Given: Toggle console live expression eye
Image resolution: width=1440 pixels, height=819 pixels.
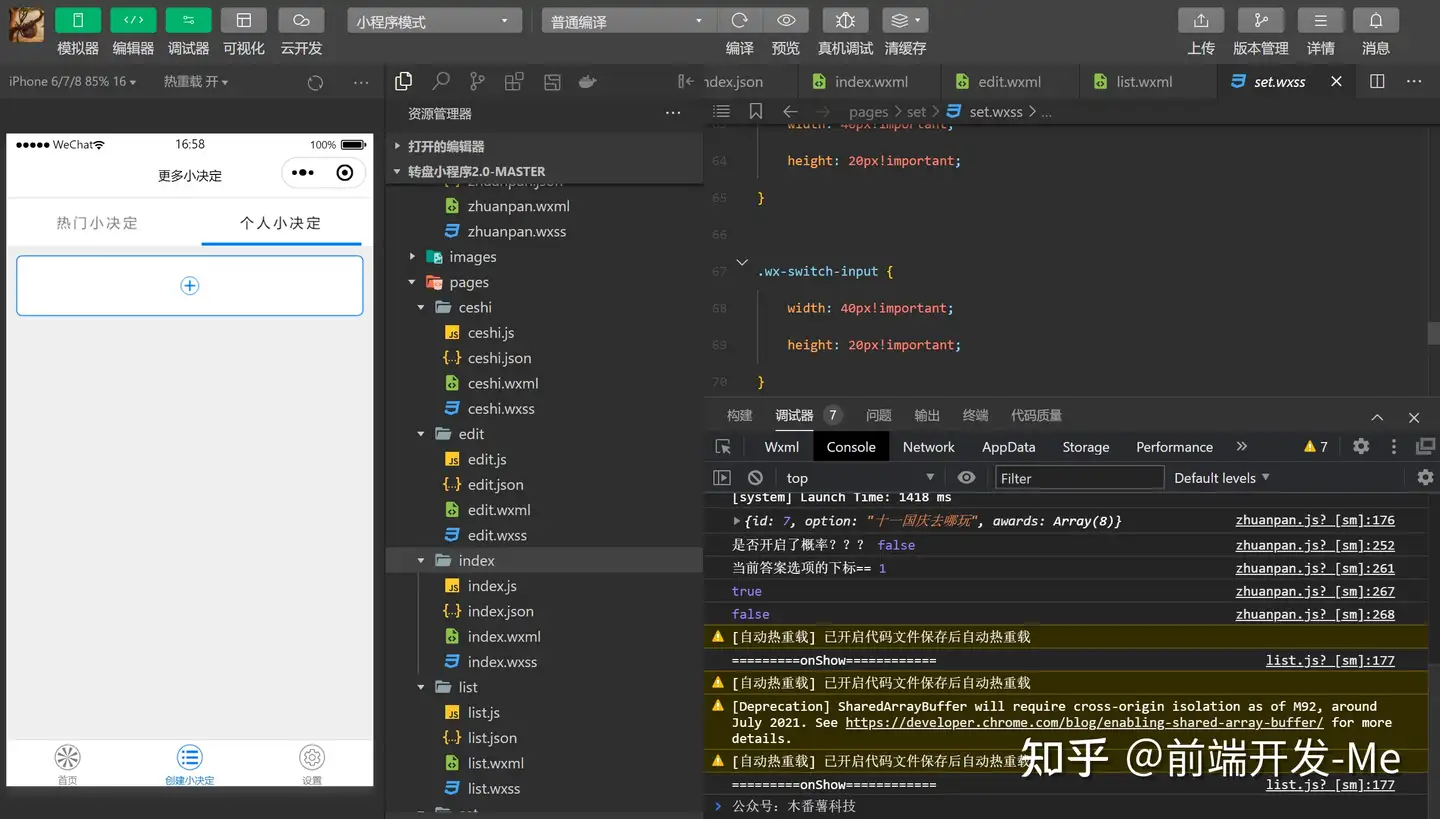Looking at the screenshot, I should click(x=966, y=478).
